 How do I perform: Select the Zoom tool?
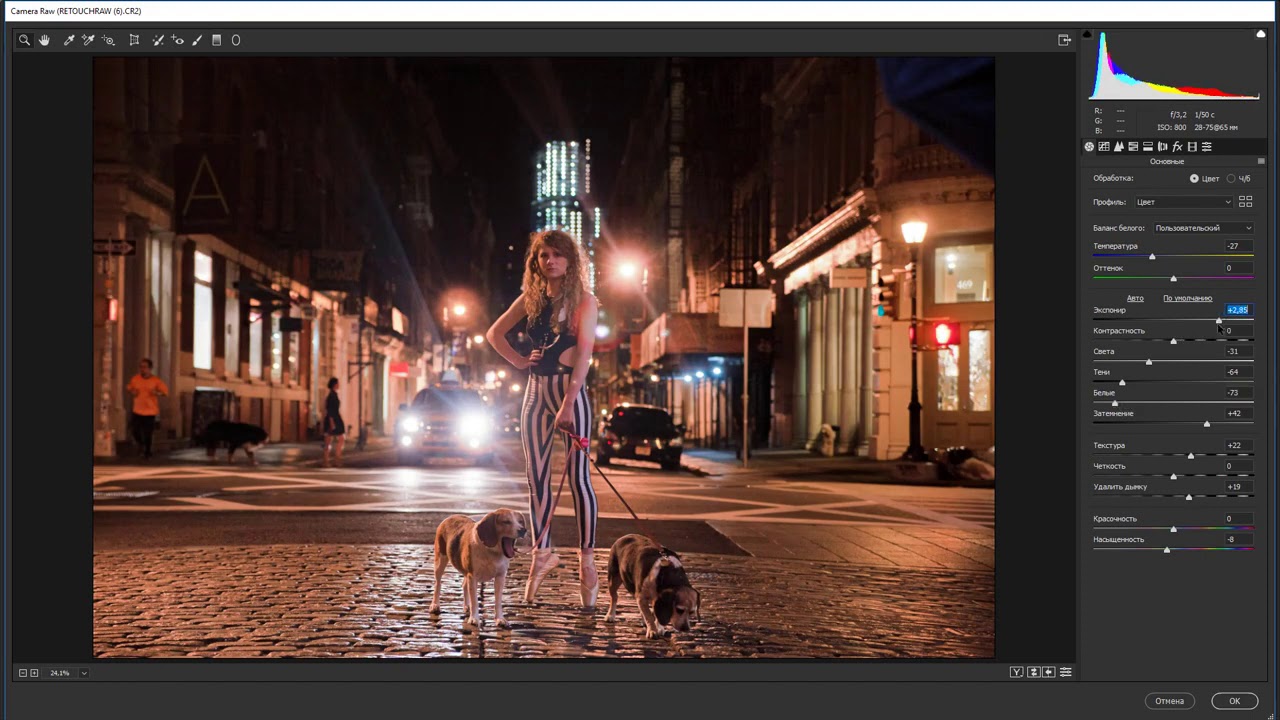click(24, 40)
